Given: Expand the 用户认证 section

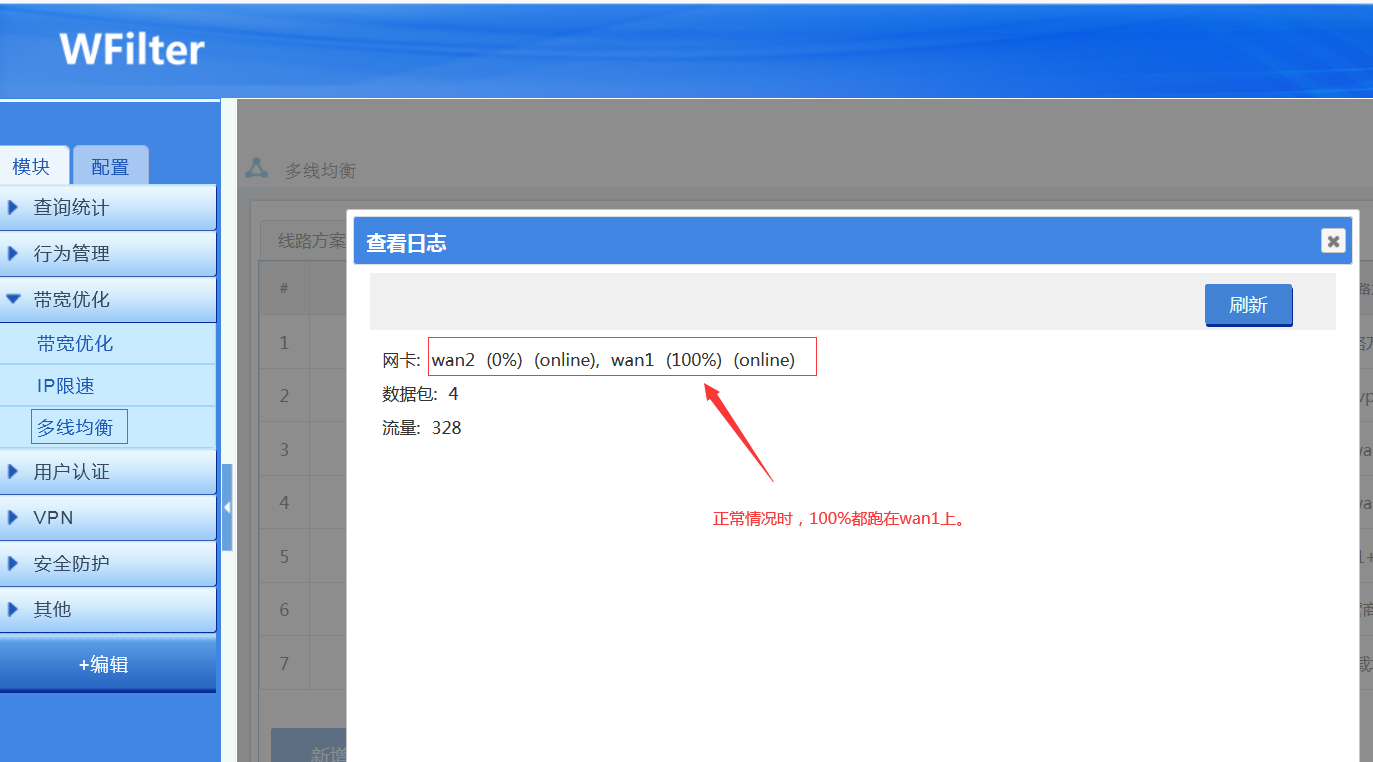Looking at the screenshot, I should [108, 472].
